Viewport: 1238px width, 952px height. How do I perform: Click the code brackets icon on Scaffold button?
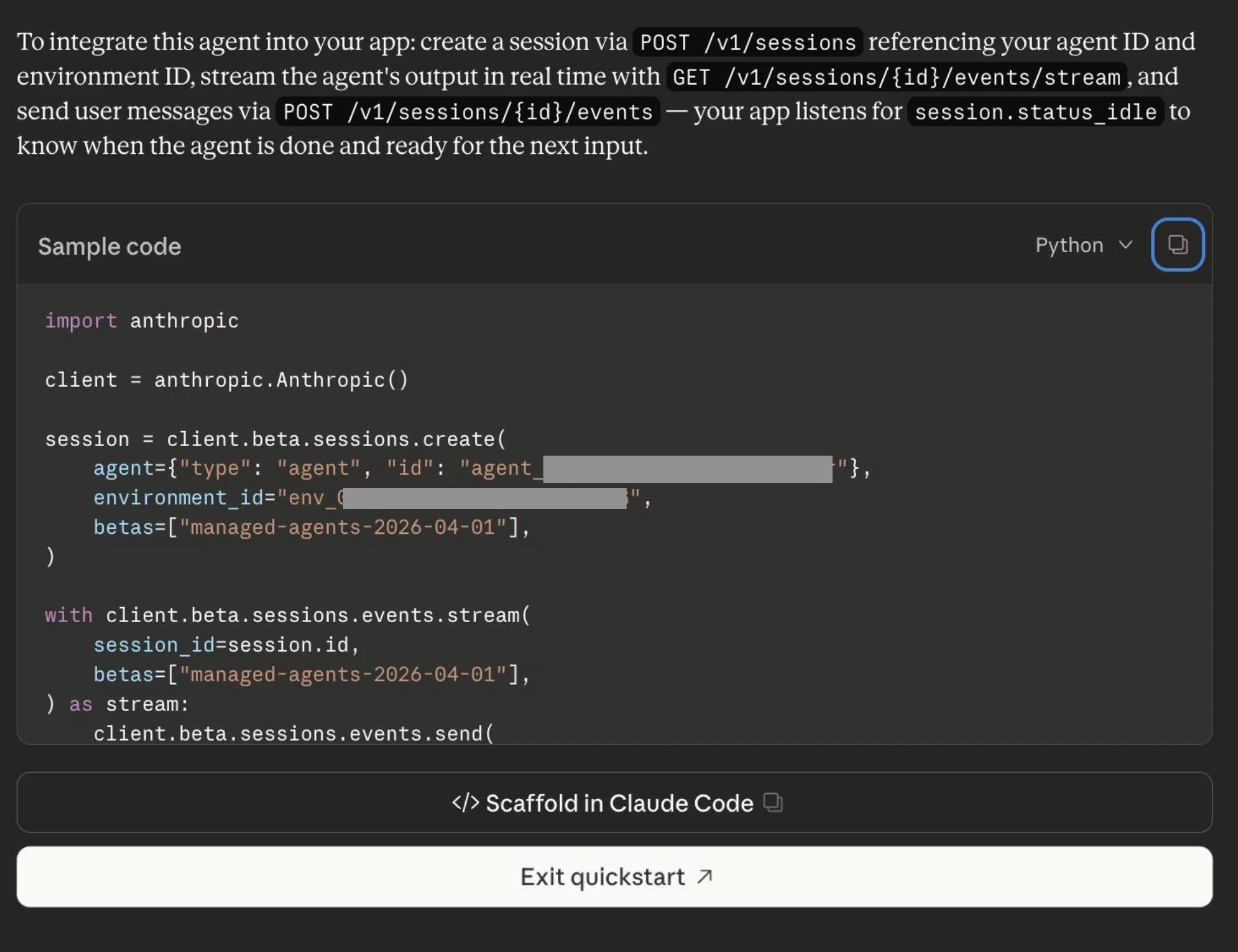coord(465,803)
